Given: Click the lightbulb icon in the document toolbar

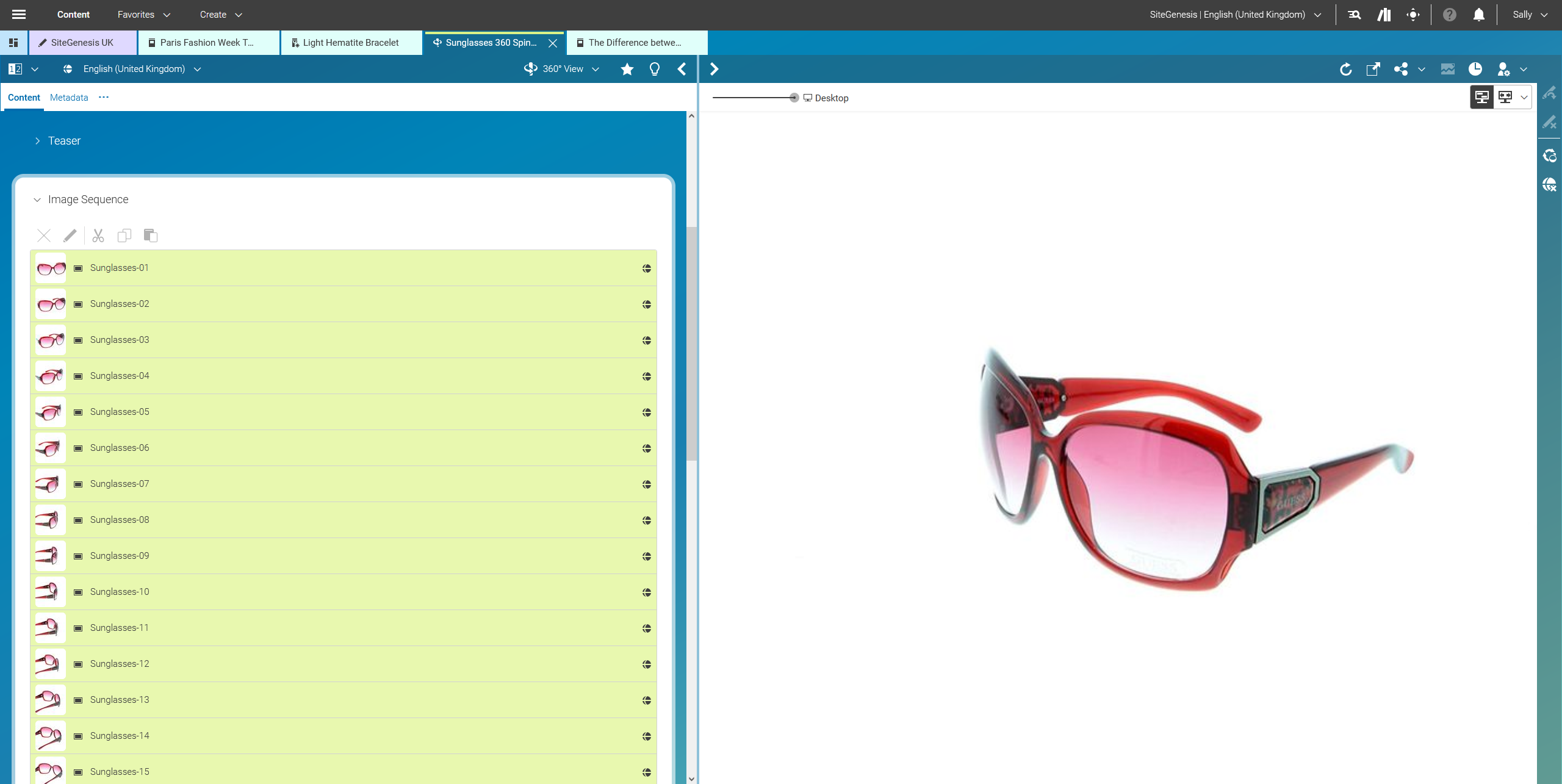Looking at the screenshot, I should click(655, 69).
